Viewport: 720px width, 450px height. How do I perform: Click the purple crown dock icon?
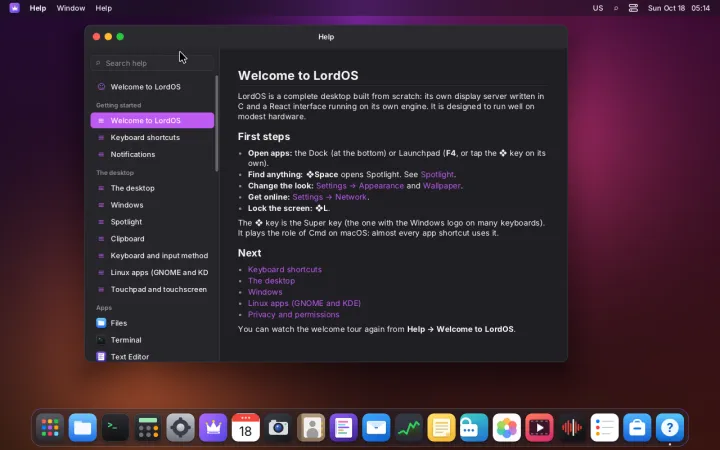pyautogui.click(x=213, y=428)
